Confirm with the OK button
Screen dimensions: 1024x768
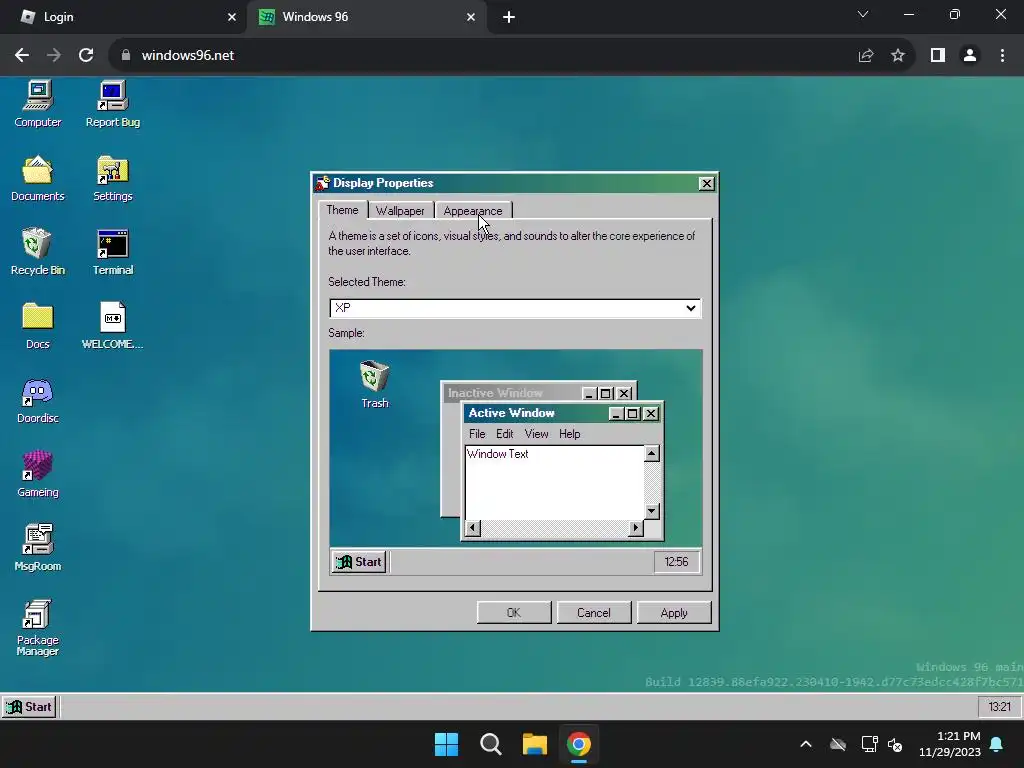click(x=514, y=613)
